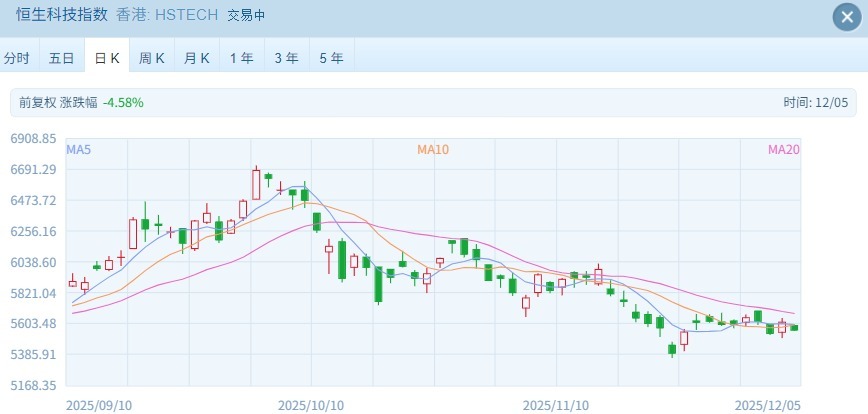Click the 2025/09/10 date axis label
This screenshot has width=868, height=414.
97,405
